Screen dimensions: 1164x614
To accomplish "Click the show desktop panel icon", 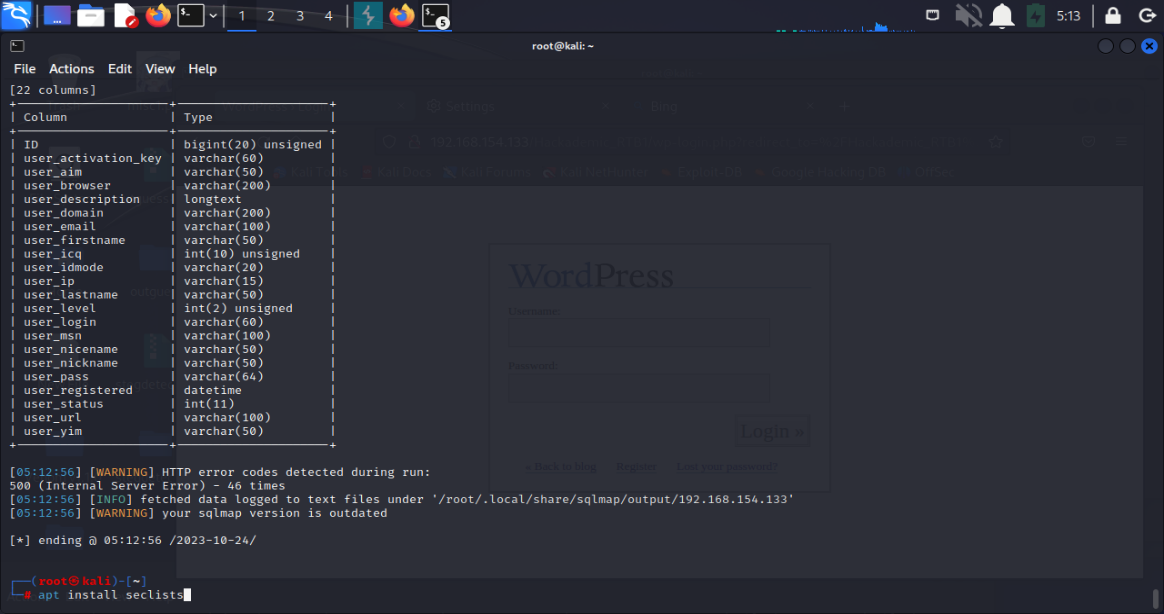I will pos(57,16).
